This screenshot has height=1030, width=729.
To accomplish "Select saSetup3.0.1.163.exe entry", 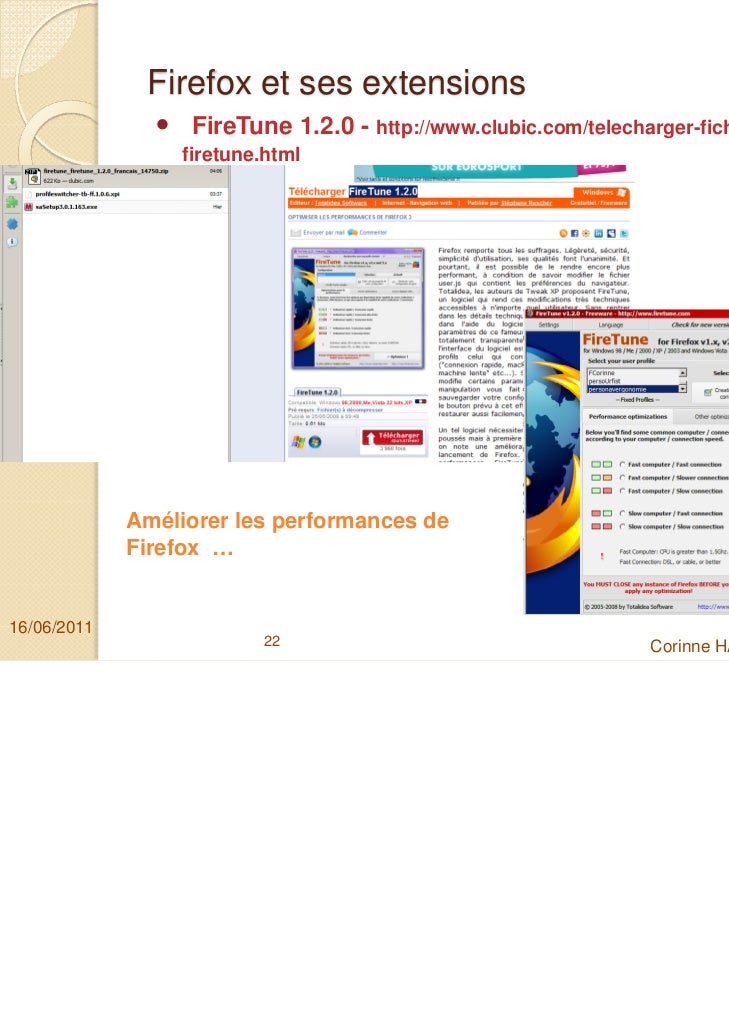I will tap(125, 207).
